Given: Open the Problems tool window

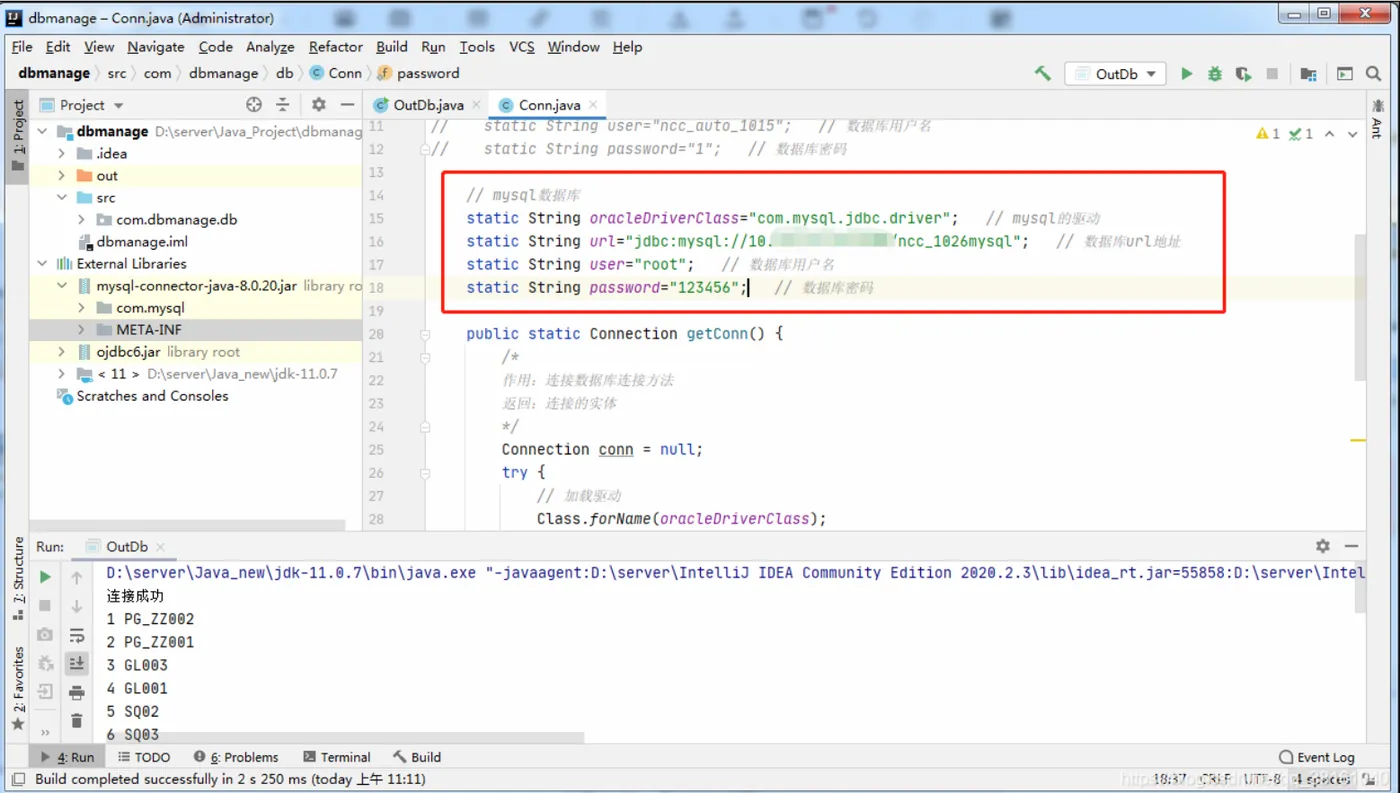Looking at the screenshot, I should 236,757.
